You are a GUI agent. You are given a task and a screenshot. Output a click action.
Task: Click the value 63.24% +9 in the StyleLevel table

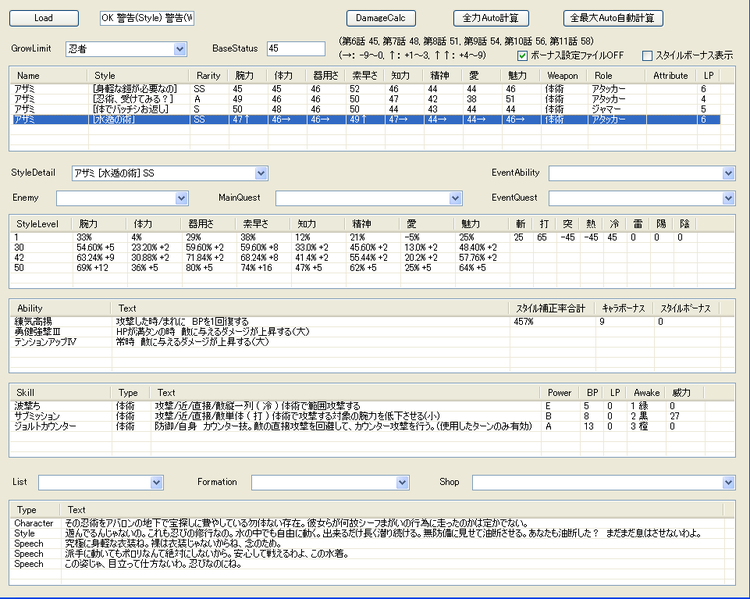pyautogui.click(x=95, y=258)
